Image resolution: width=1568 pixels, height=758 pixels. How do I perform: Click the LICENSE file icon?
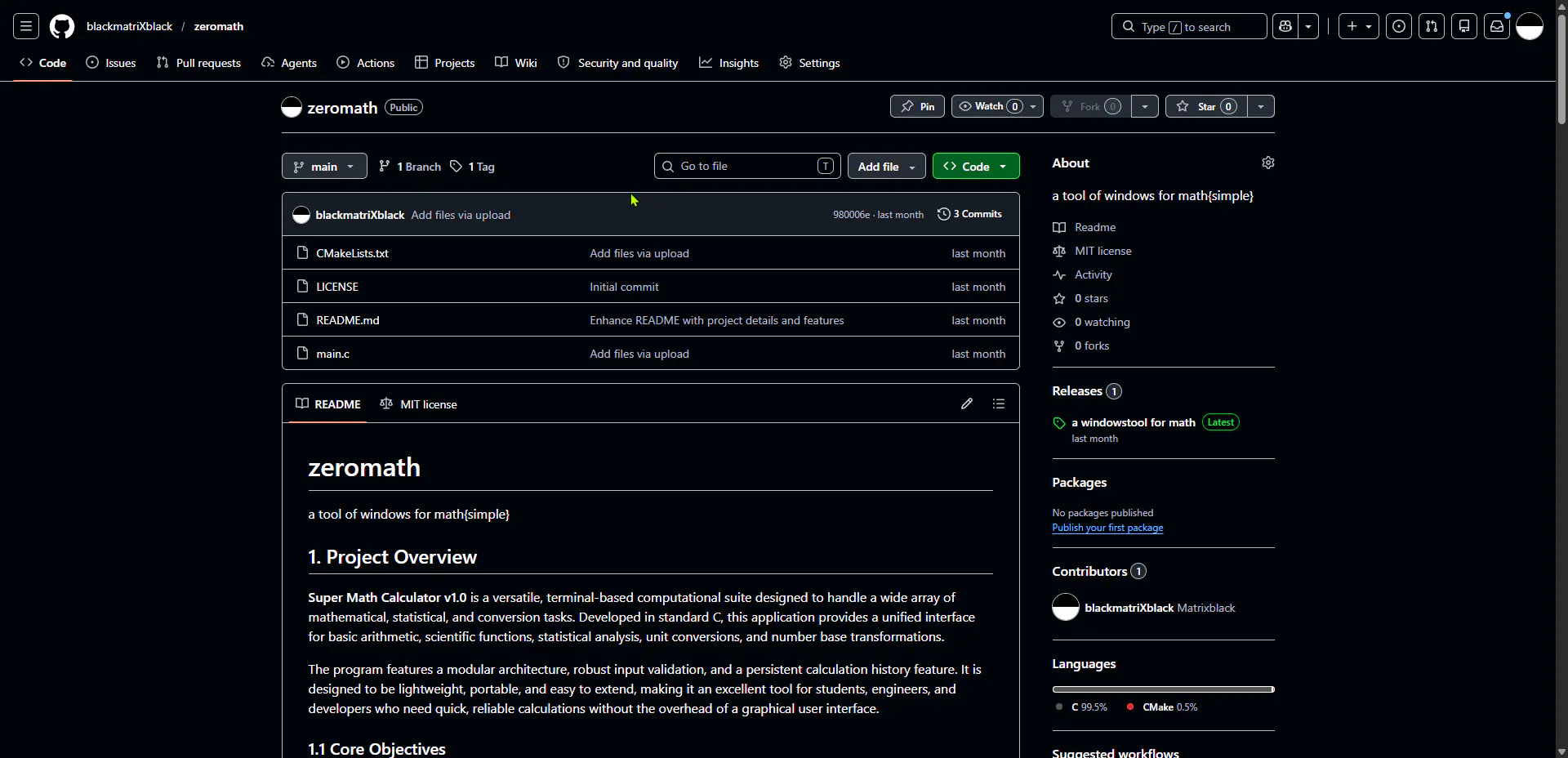point(302,286)
